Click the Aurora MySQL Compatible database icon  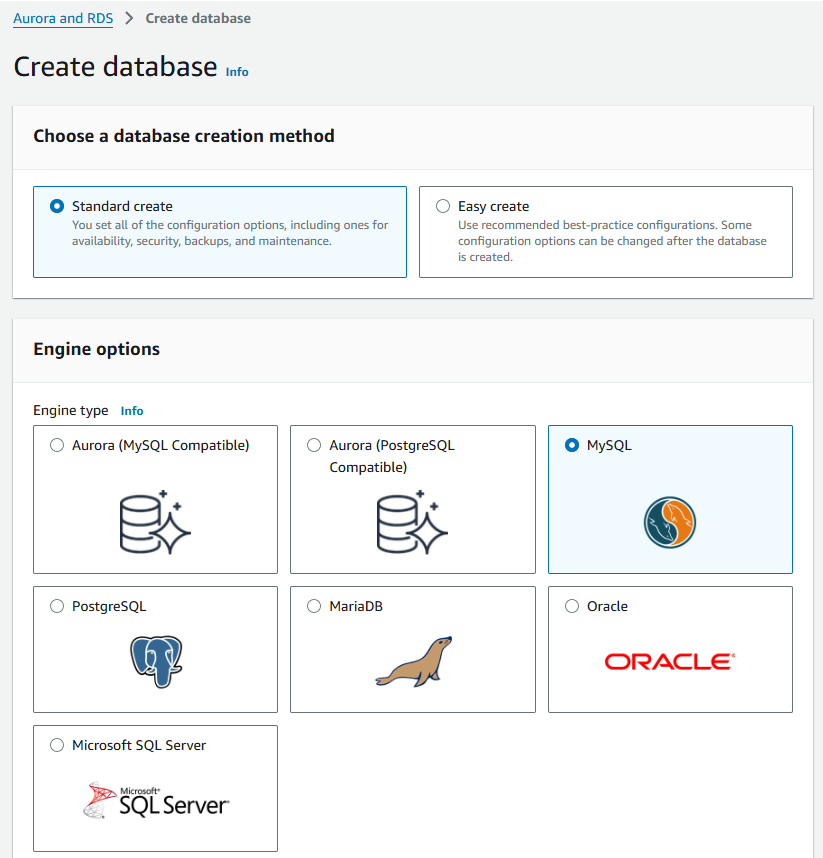[x=155, y=522]
